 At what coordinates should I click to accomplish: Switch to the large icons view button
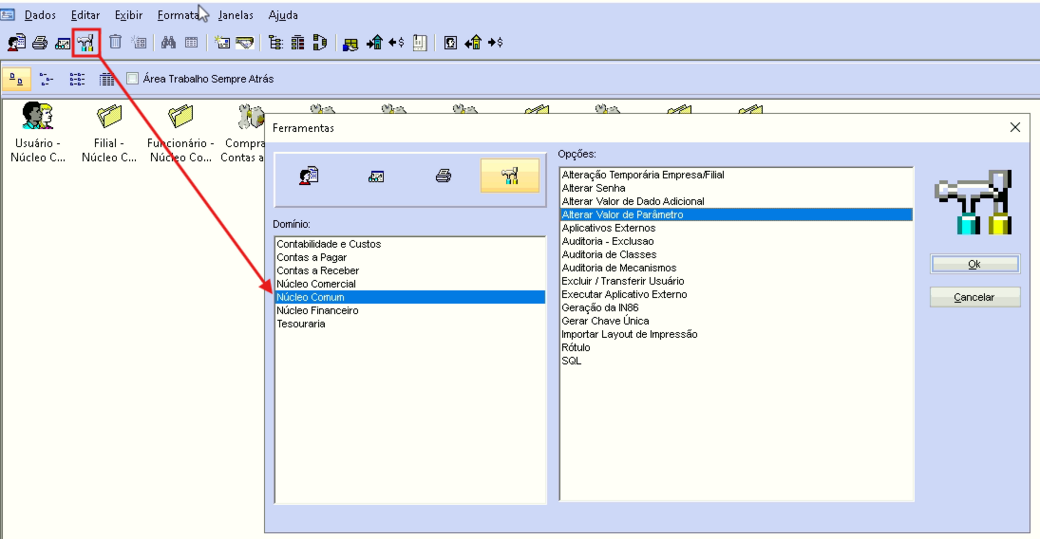coord(17,80)
